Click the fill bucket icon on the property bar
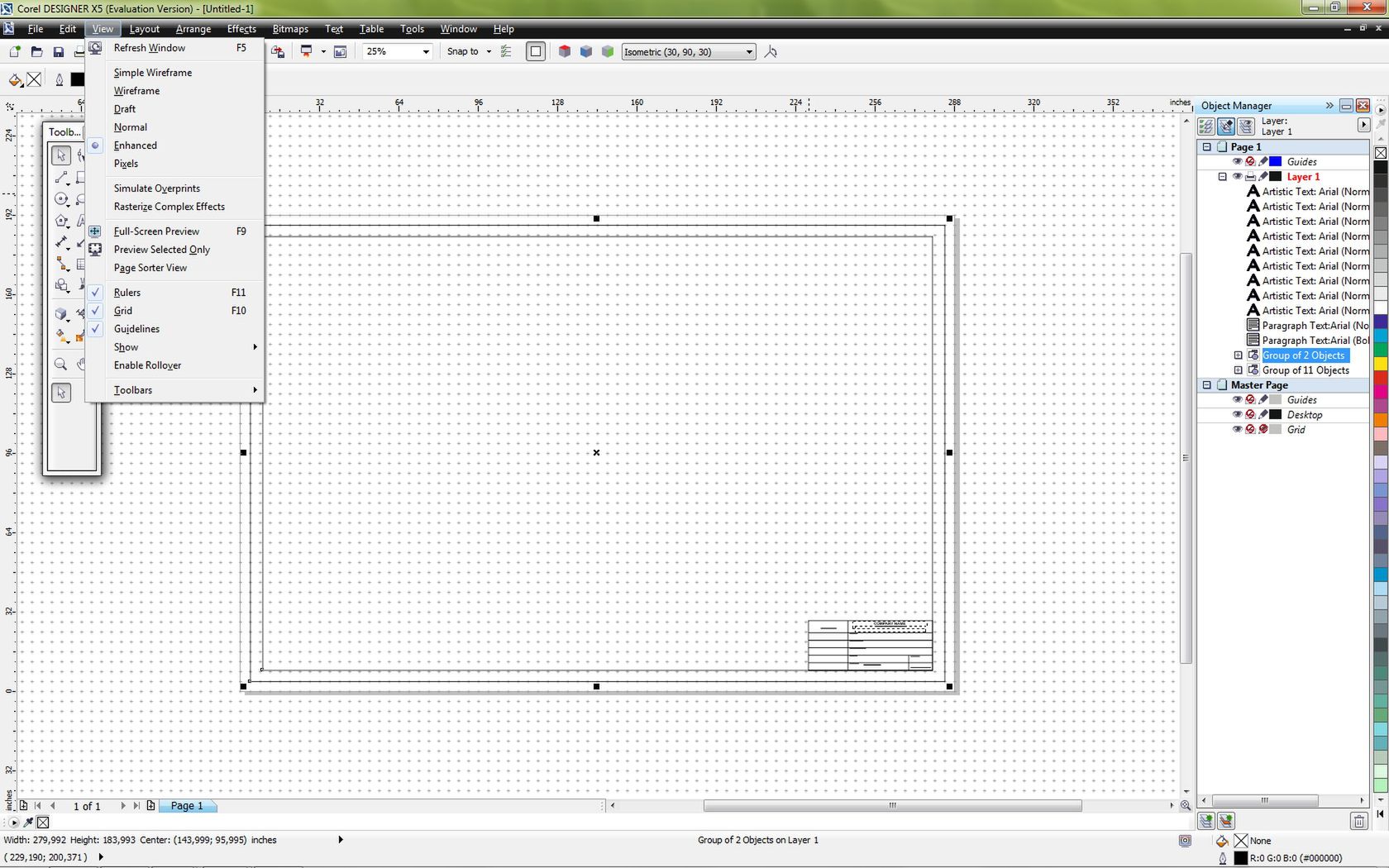 [x=15, y=79]
